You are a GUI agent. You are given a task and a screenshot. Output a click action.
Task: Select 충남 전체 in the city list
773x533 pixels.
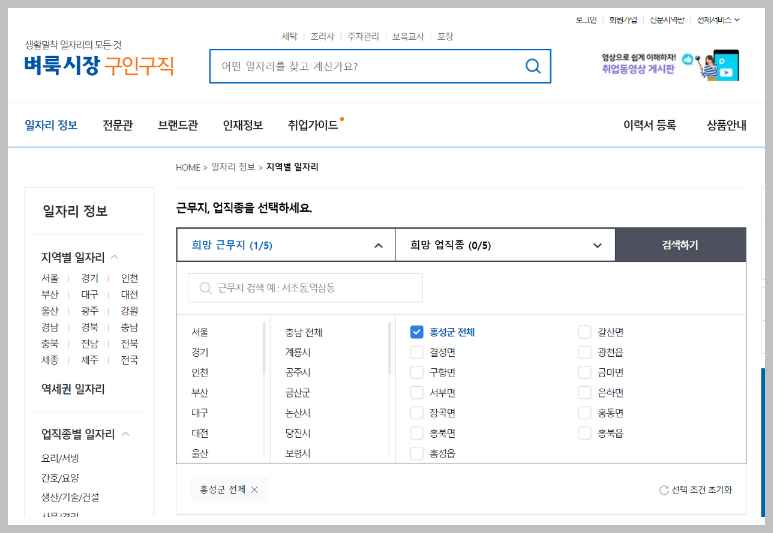click(x=304, y=332)
